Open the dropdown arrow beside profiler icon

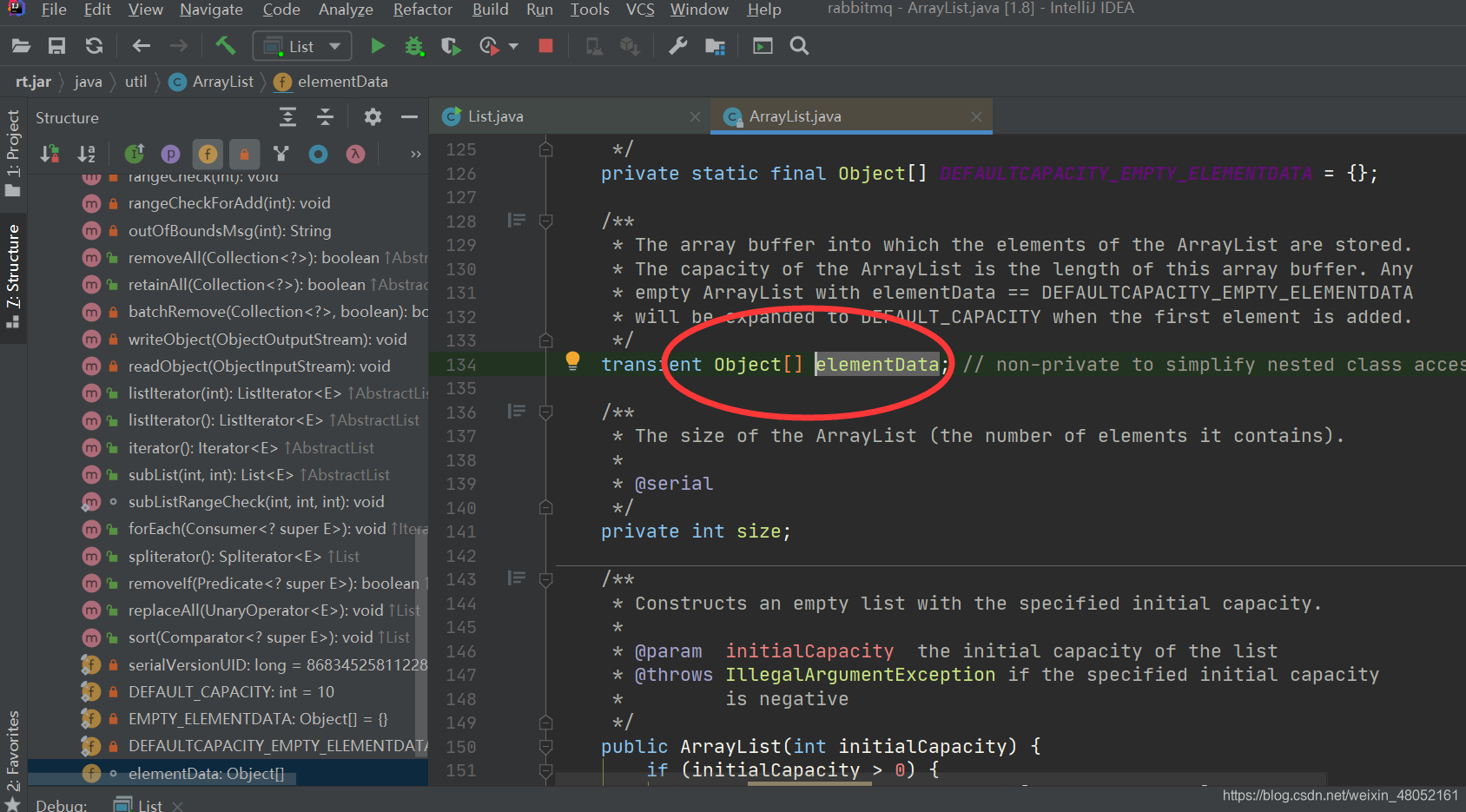coord(513,46)
